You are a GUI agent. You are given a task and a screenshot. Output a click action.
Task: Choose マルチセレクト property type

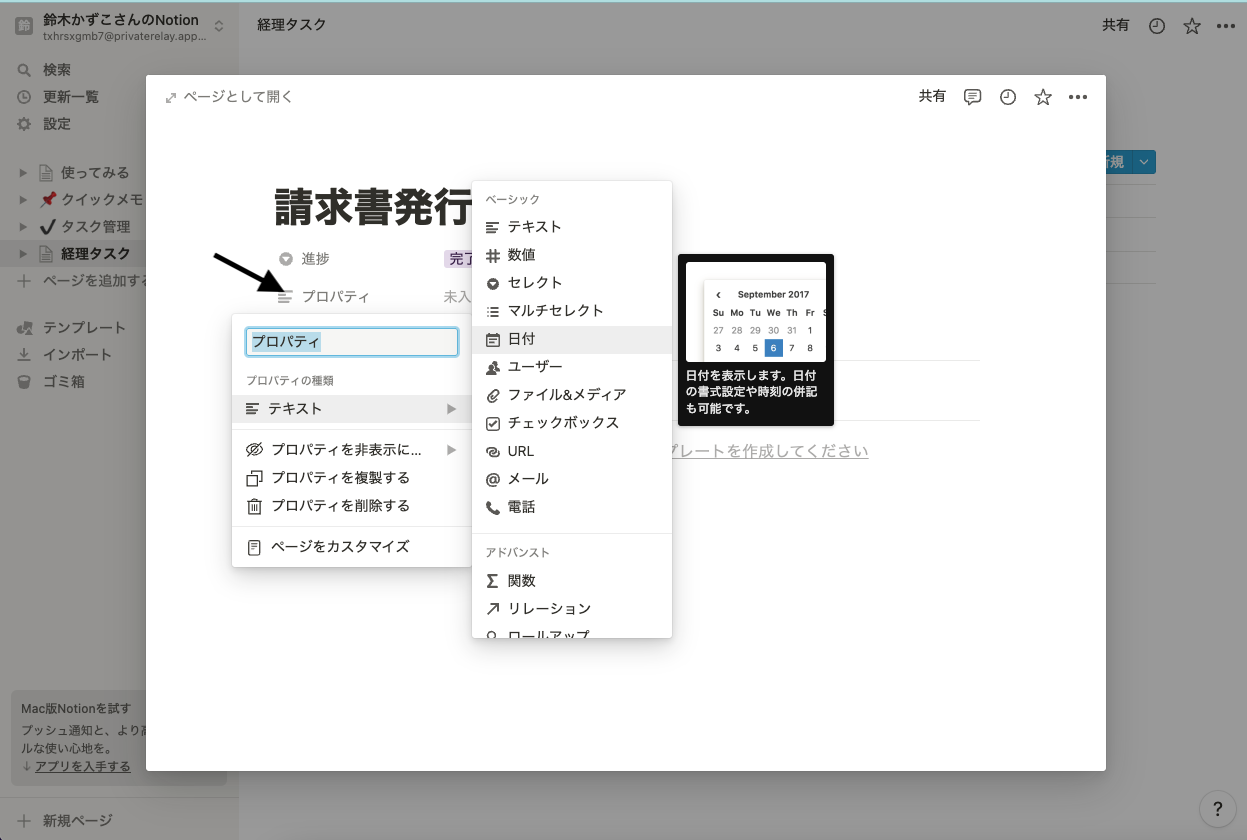click(x=572, y=311)
